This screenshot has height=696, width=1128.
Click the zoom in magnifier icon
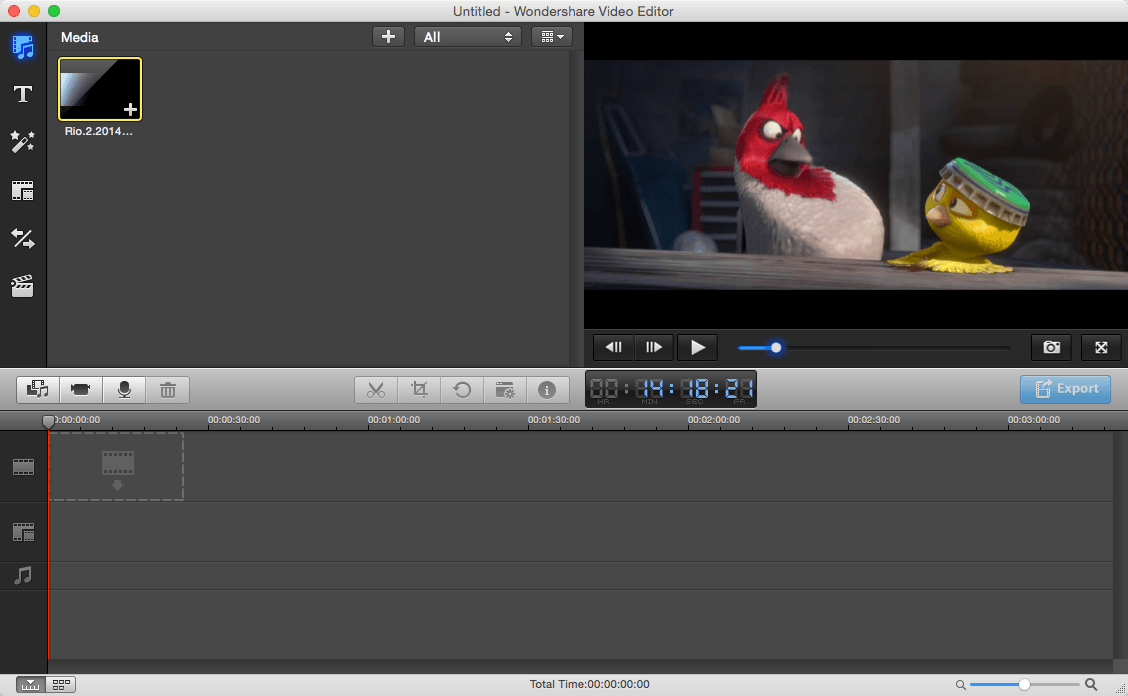[1091, 684]
